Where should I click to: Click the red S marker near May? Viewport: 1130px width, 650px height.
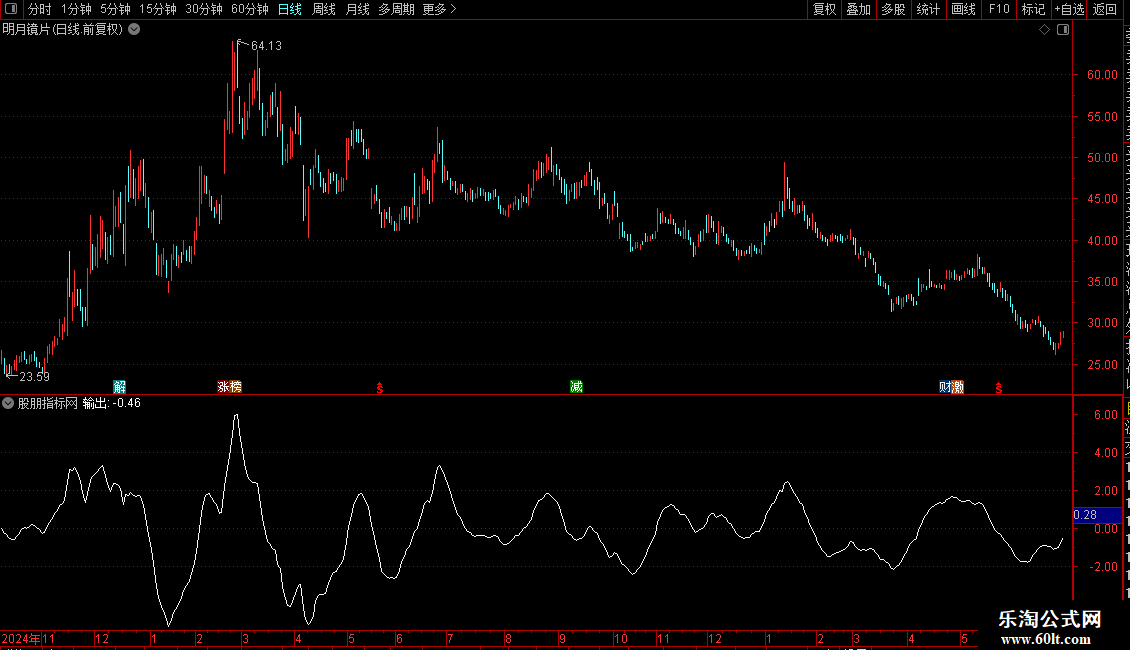380,388
